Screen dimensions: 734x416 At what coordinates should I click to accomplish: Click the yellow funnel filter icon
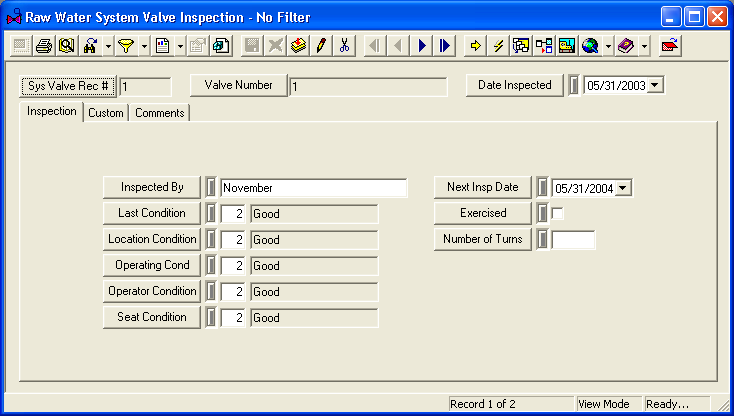pos(126,46)
